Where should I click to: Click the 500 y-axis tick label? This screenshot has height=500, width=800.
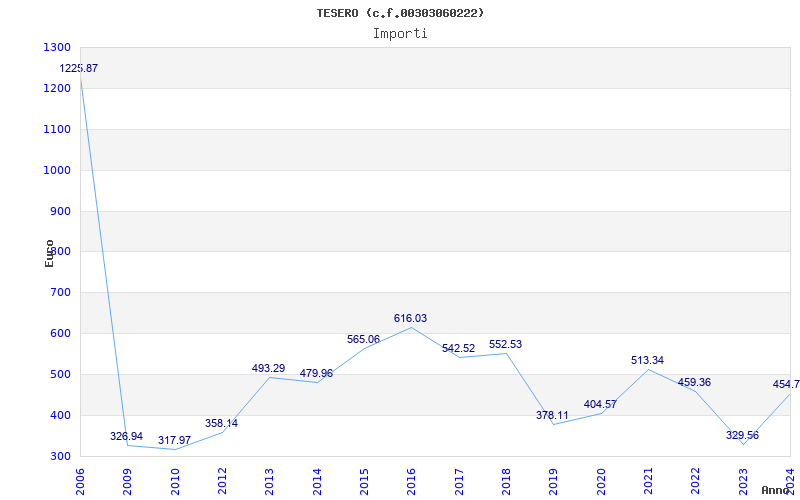60,374
